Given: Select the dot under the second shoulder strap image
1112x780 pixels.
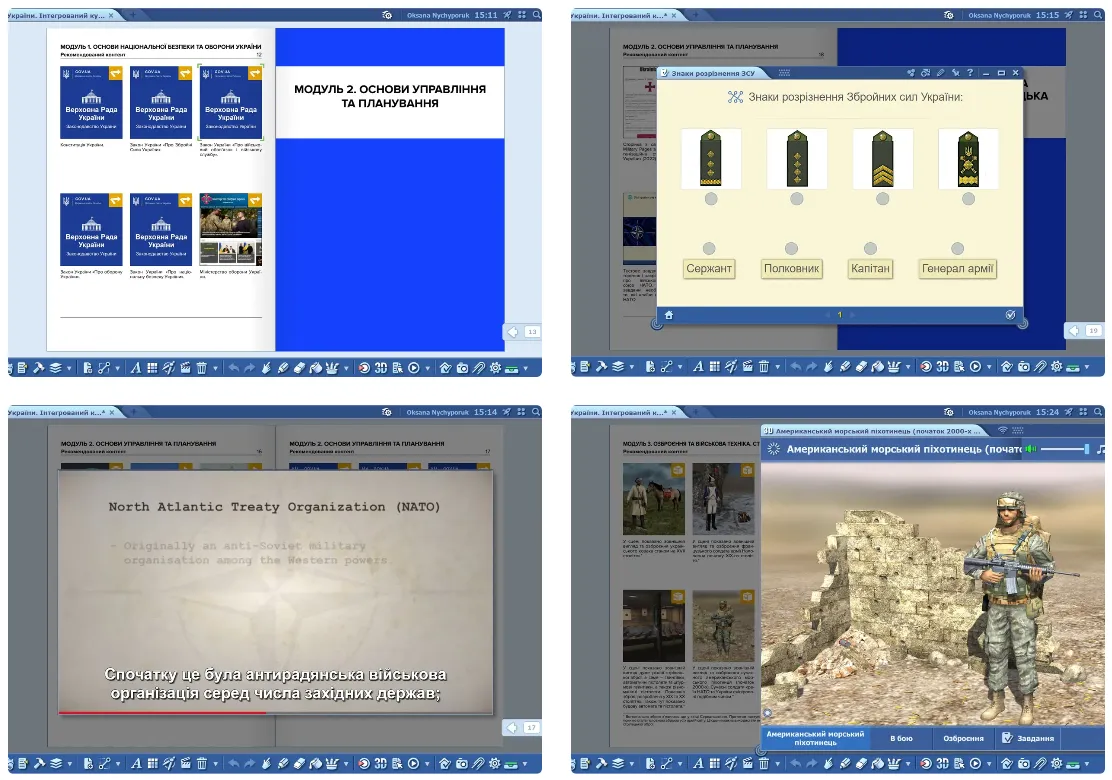Looking at the screenshot, I should [x=797, y=199].
